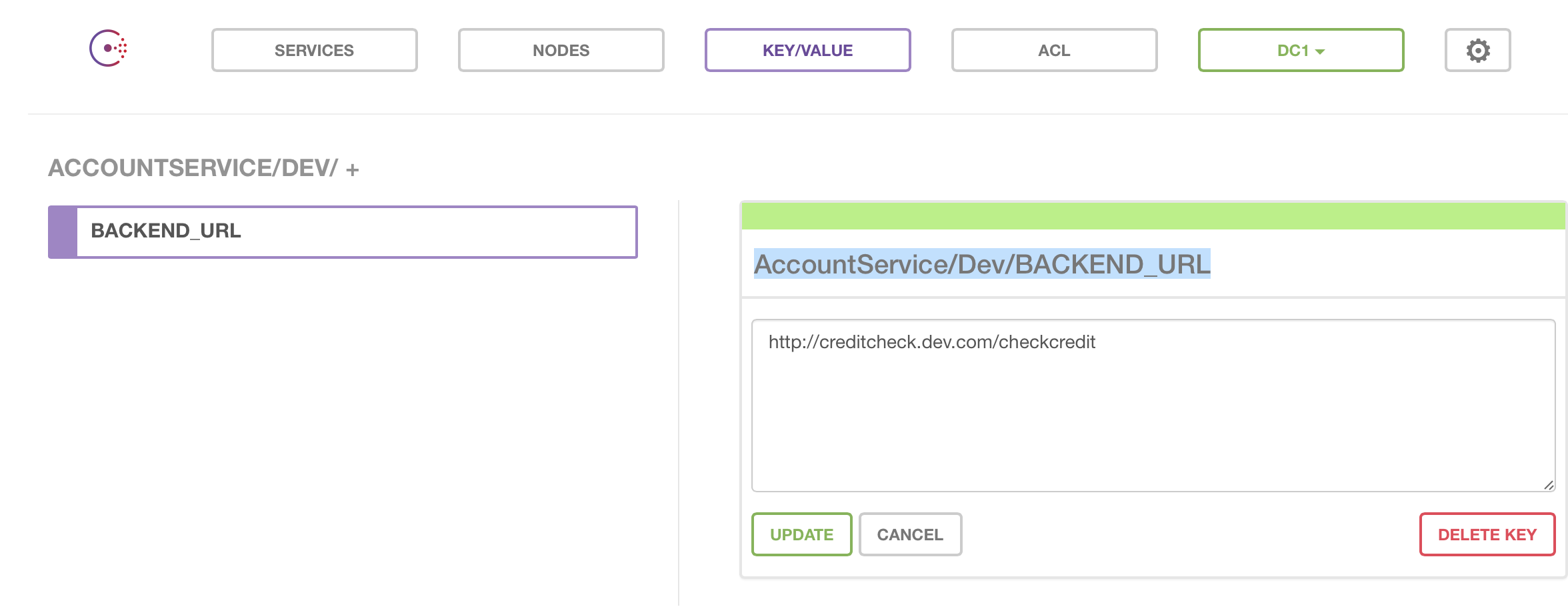Go to the NODES tab
The image size is (1568, 607).
pyautogui.click(x=561, y=50)
